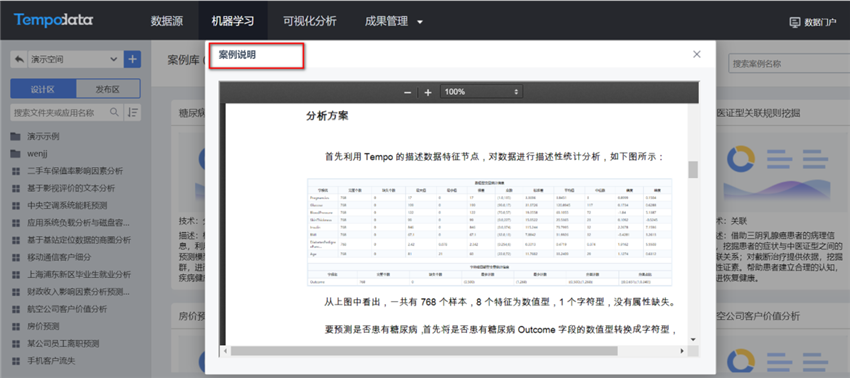
Task: Switch to the 设计区 tab
Action: click(43, 89)
